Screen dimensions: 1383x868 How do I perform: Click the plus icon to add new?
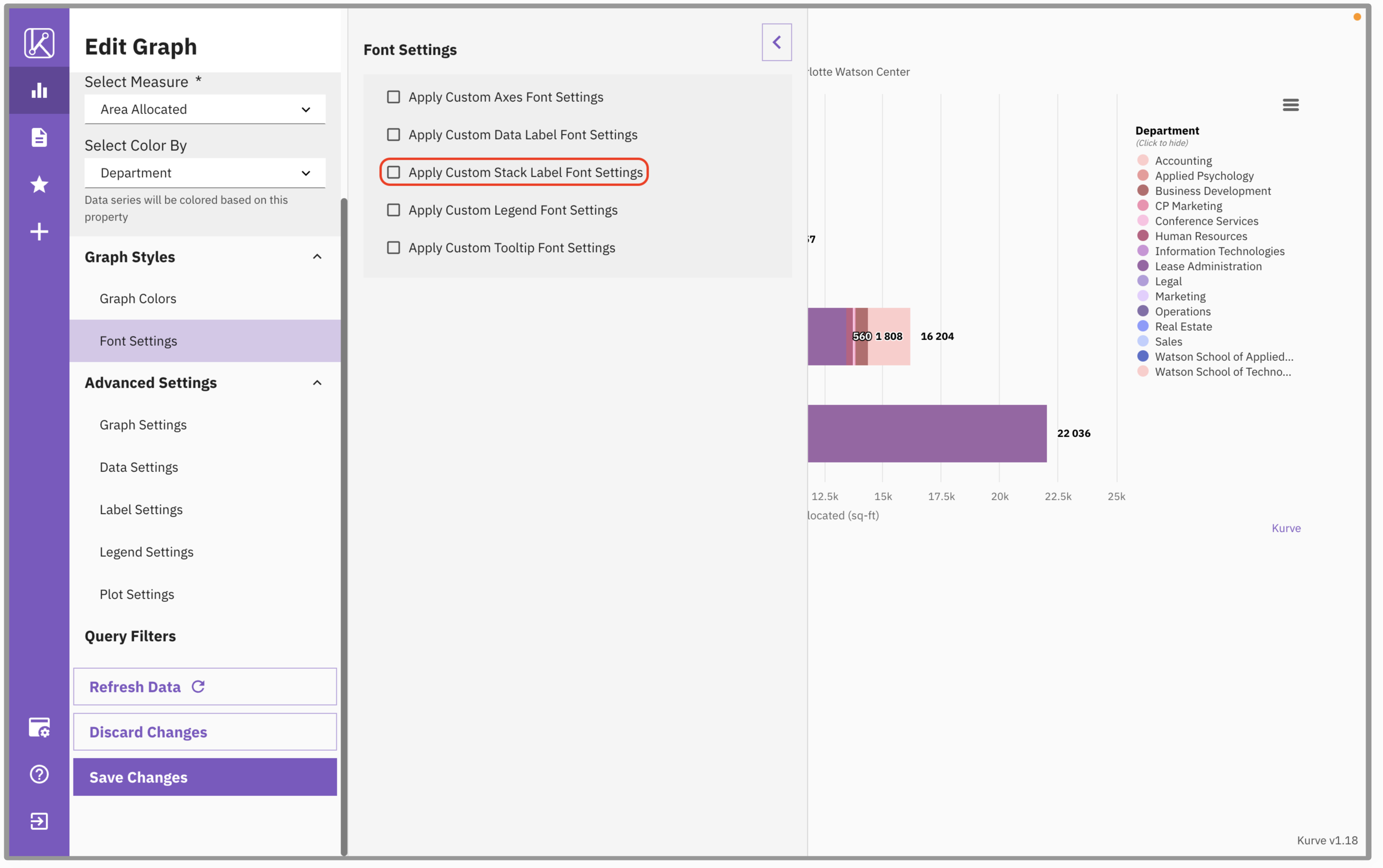pos(39,231)
